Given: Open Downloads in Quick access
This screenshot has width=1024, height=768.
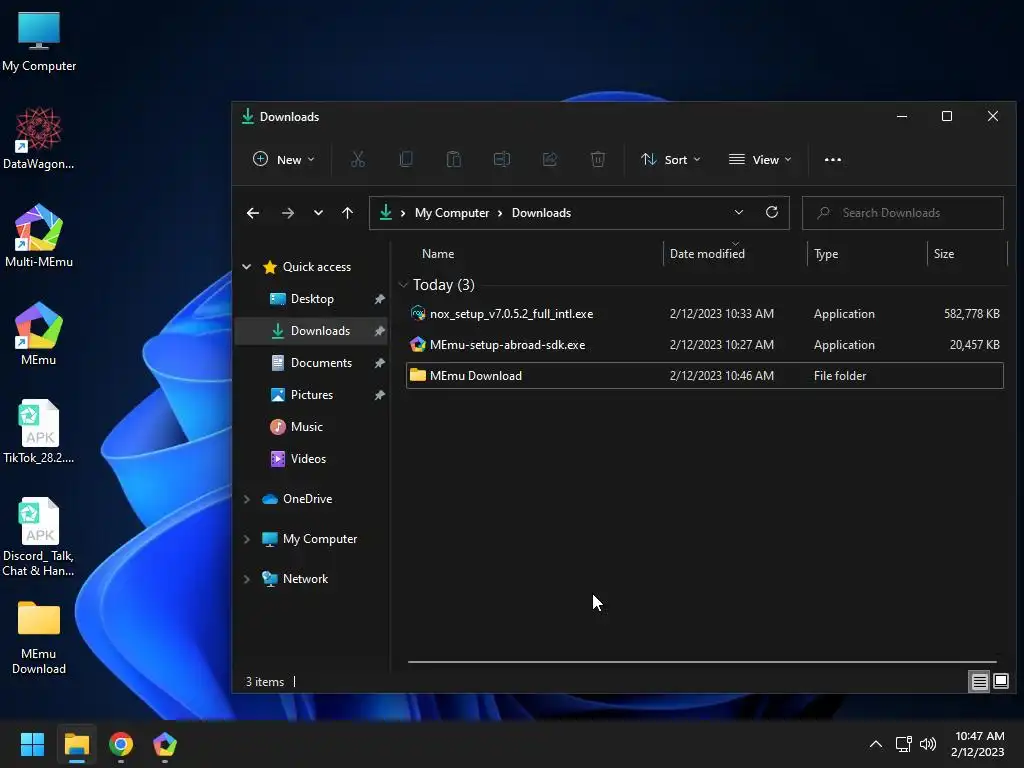Looking at the screenshot, I should click(312, 330).
